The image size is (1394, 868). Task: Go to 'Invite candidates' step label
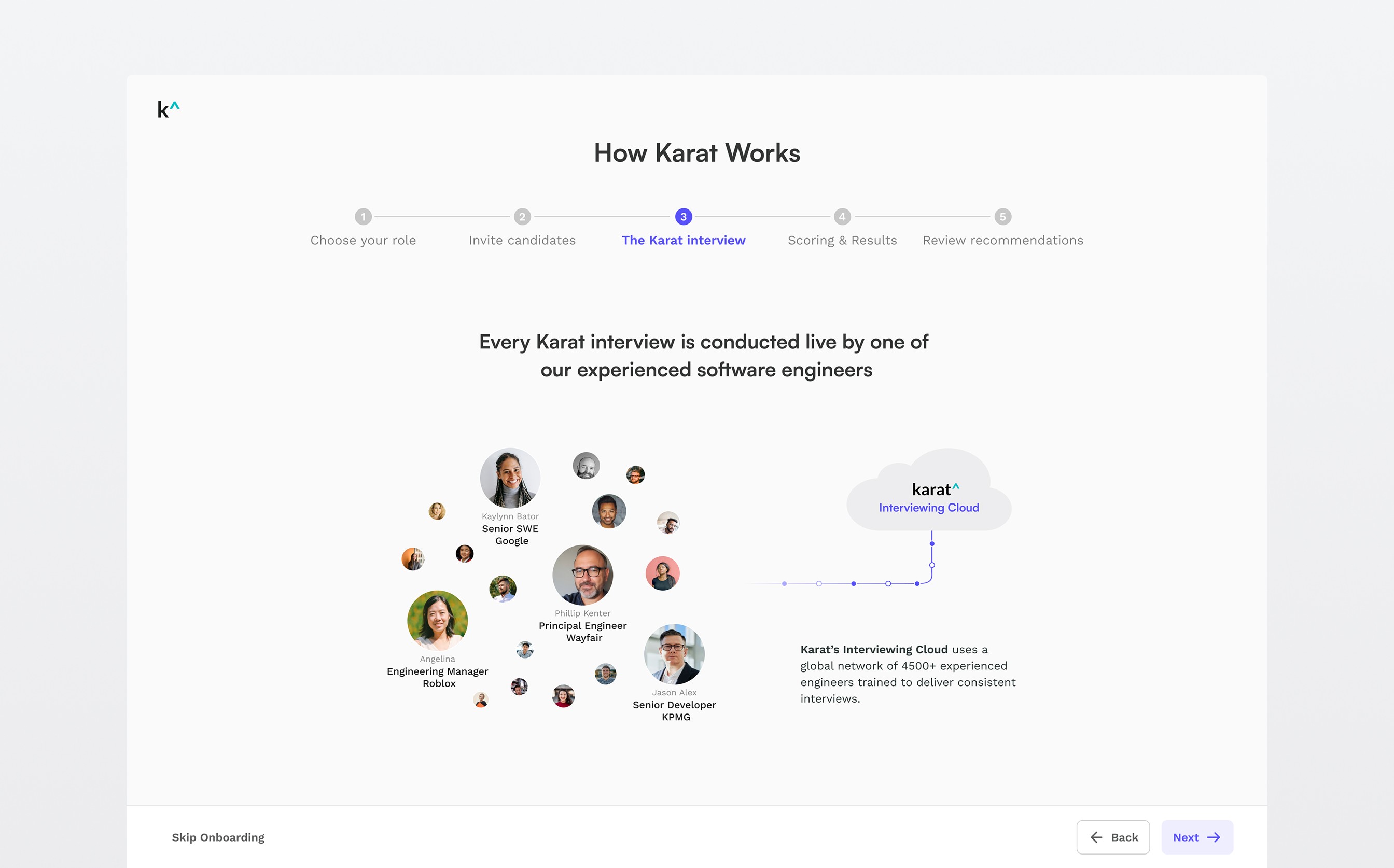(x=522, y=240)
